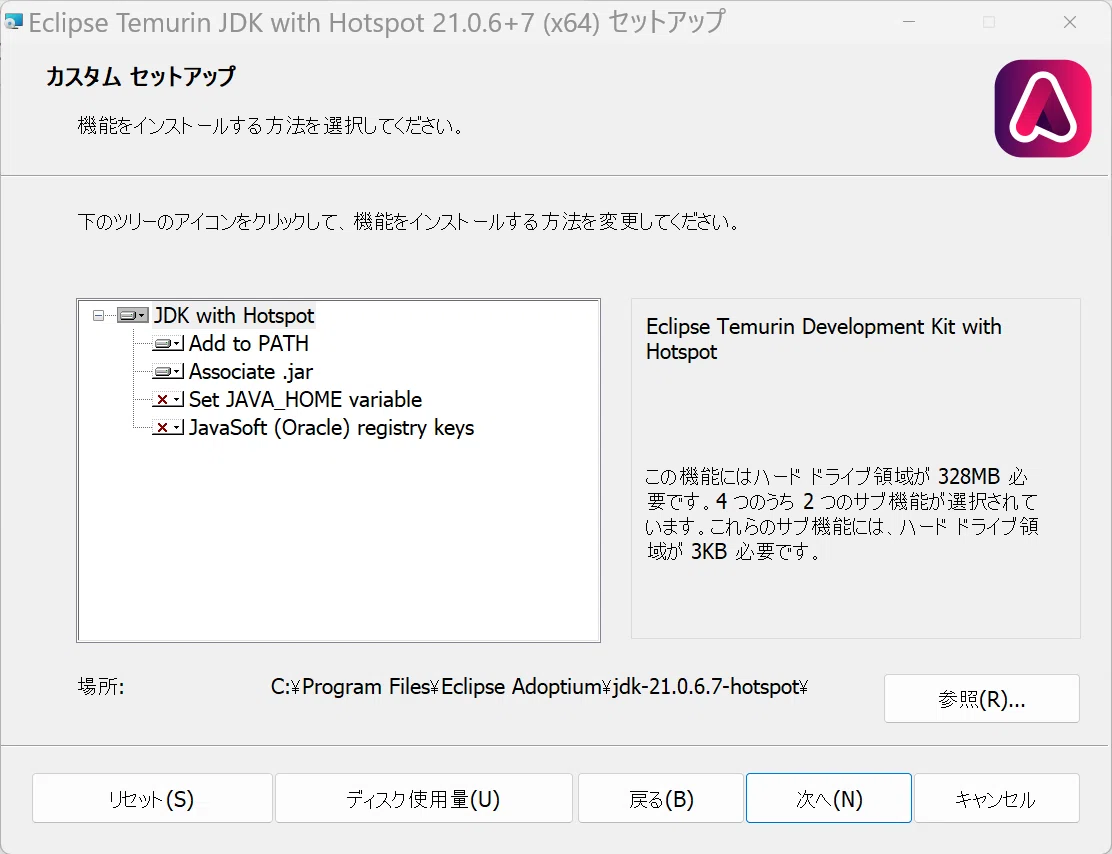Click the Adoptium logo in the header

1042,109
